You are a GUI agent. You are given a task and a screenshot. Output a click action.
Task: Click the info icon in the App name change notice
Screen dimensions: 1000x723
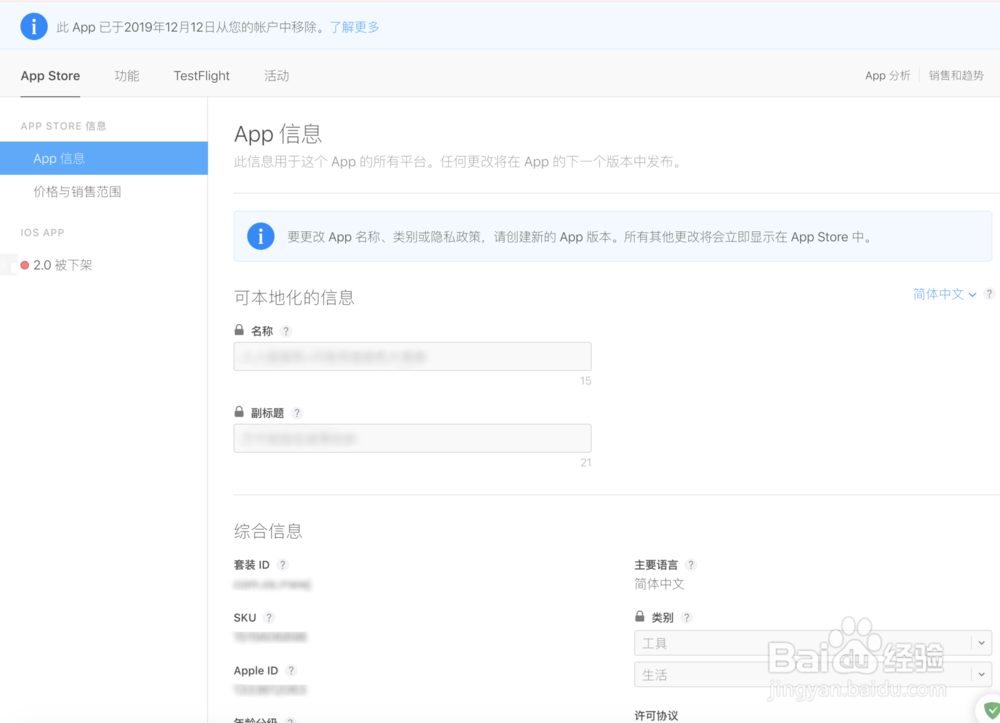coord(261,236)
